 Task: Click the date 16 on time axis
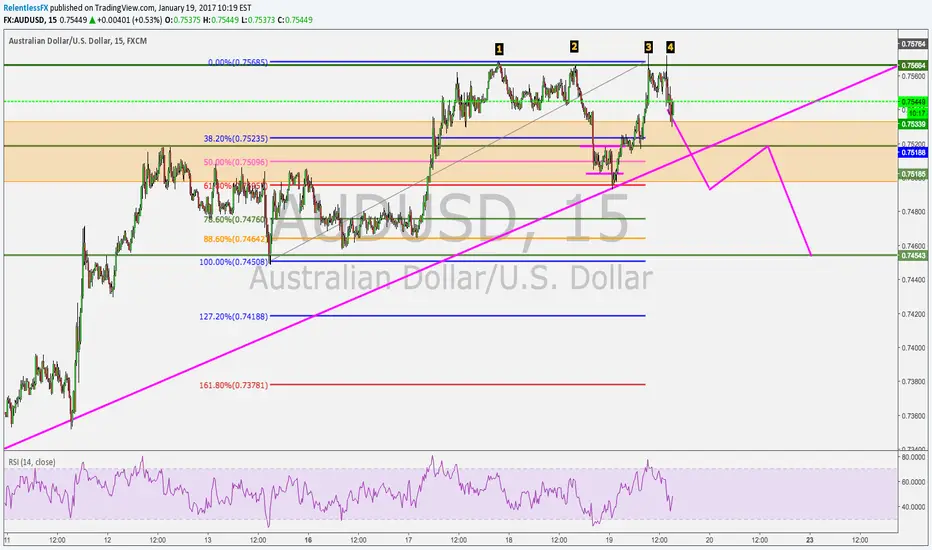click(308, 540)
